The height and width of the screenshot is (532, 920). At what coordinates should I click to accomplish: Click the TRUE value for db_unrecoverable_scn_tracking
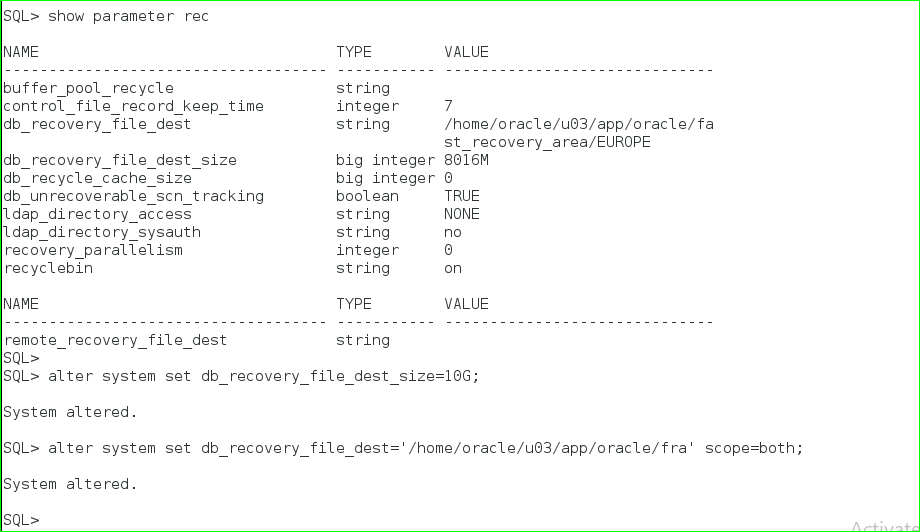click(x=462, y=196)
